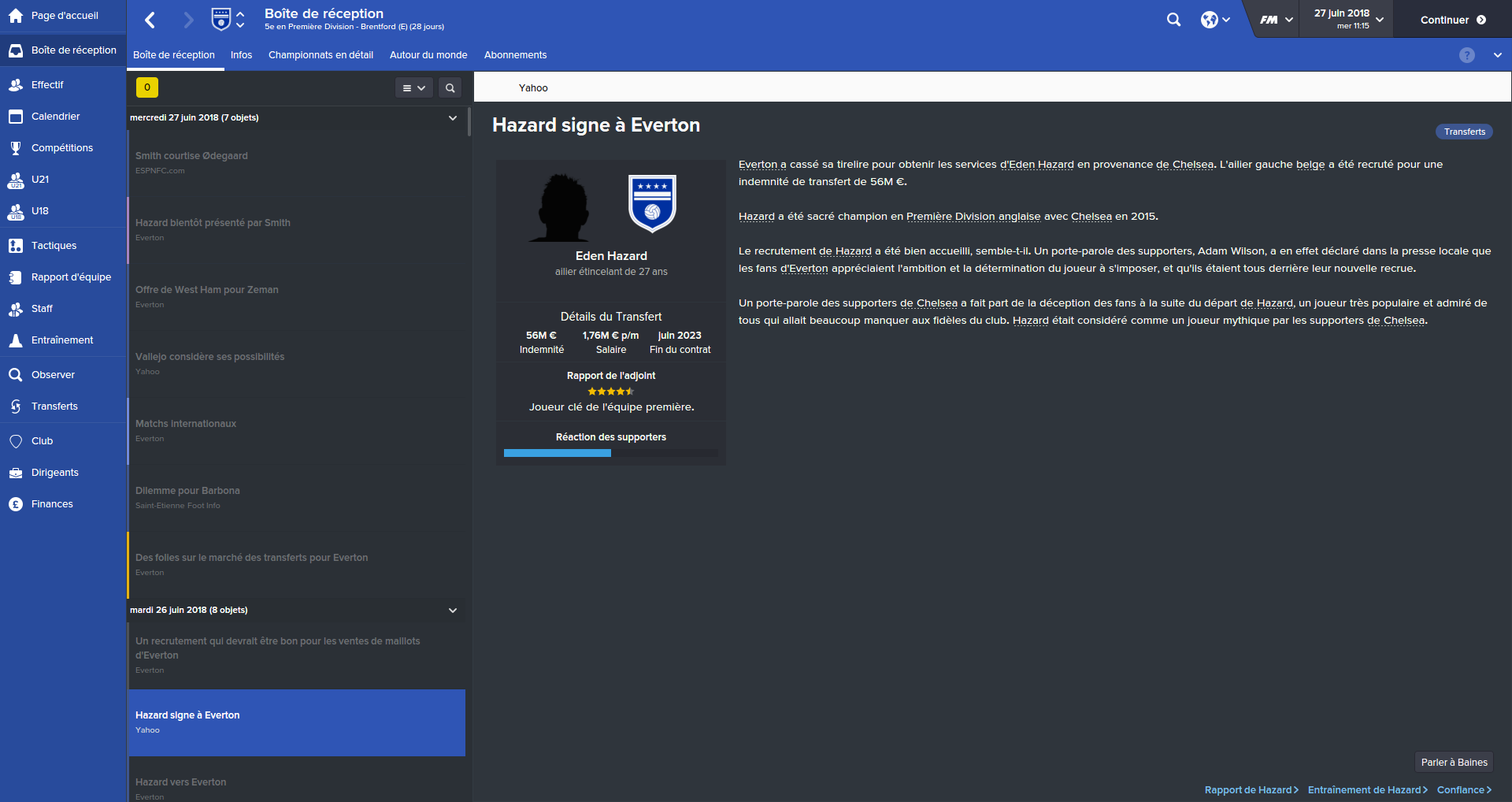Image resolution: width=1512 pixels, height=802 pixels.
Task: Click the back navigation arrow
Action: click(150, 20)
